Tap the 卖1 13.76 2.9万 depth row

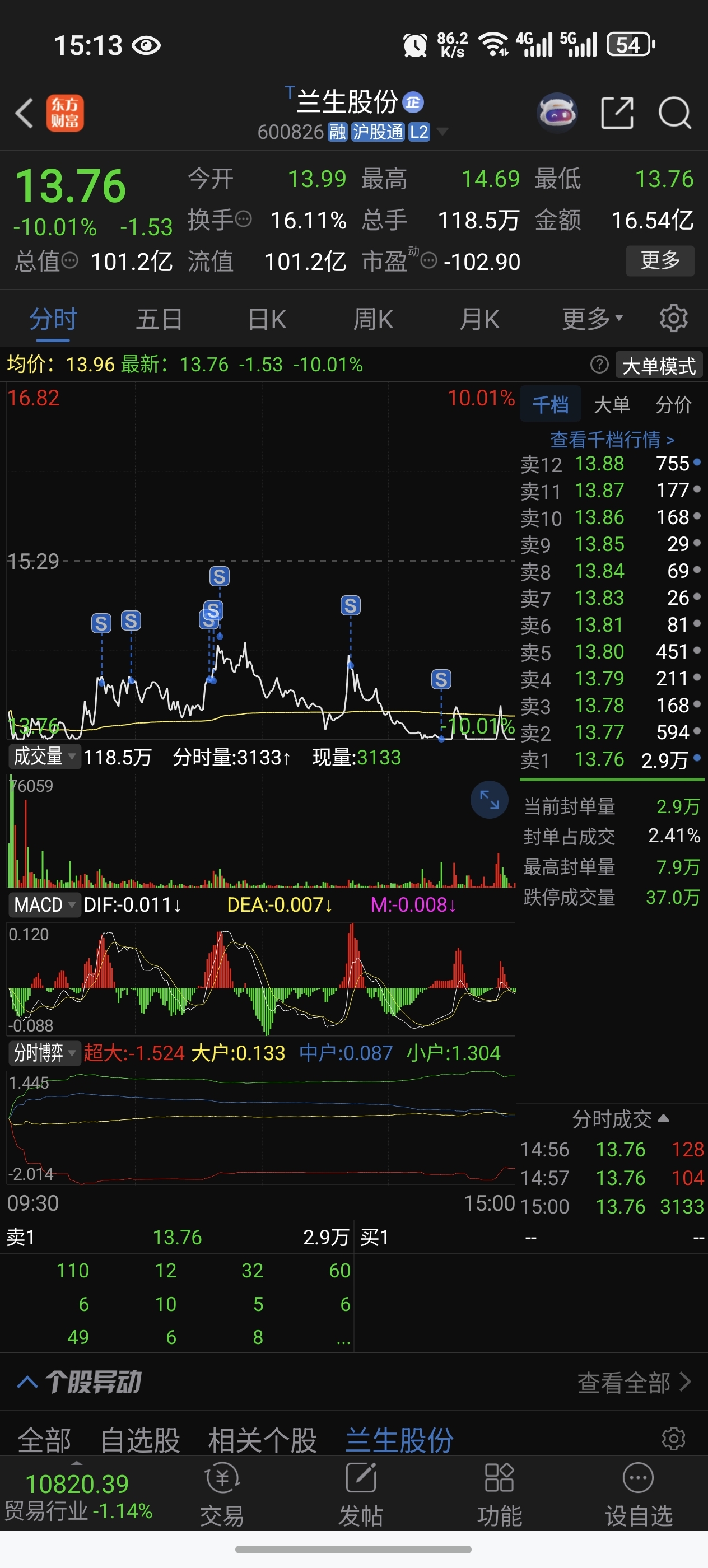pyautogui.click(x=177, y=1237)
